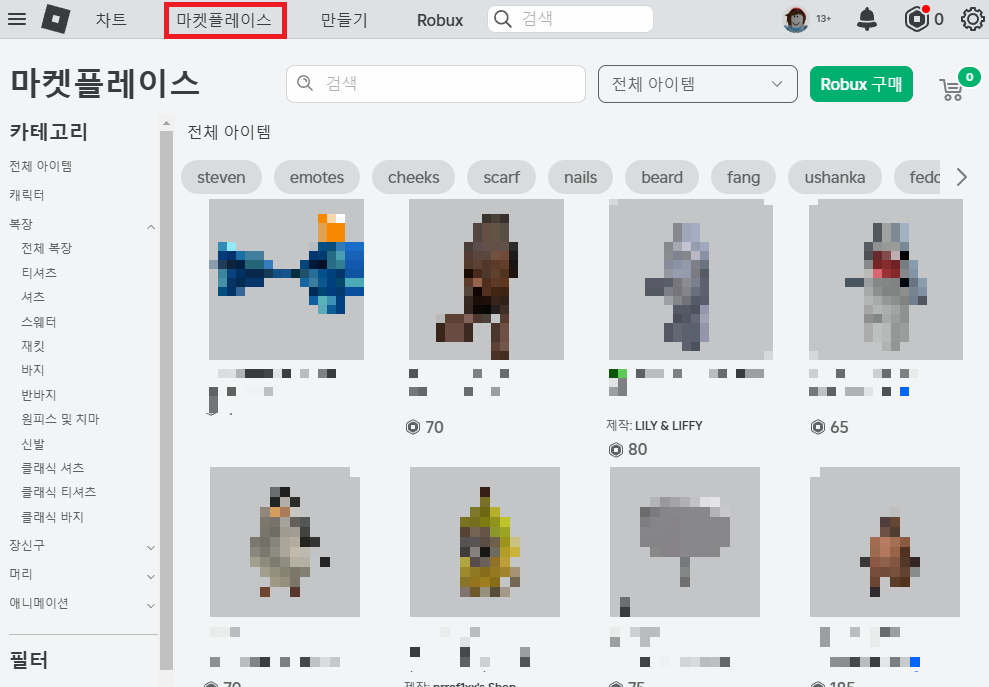Select 티셔츠 subcategory
The width and height of the screenshot is (989, 687).
click(x=39, y=273)
